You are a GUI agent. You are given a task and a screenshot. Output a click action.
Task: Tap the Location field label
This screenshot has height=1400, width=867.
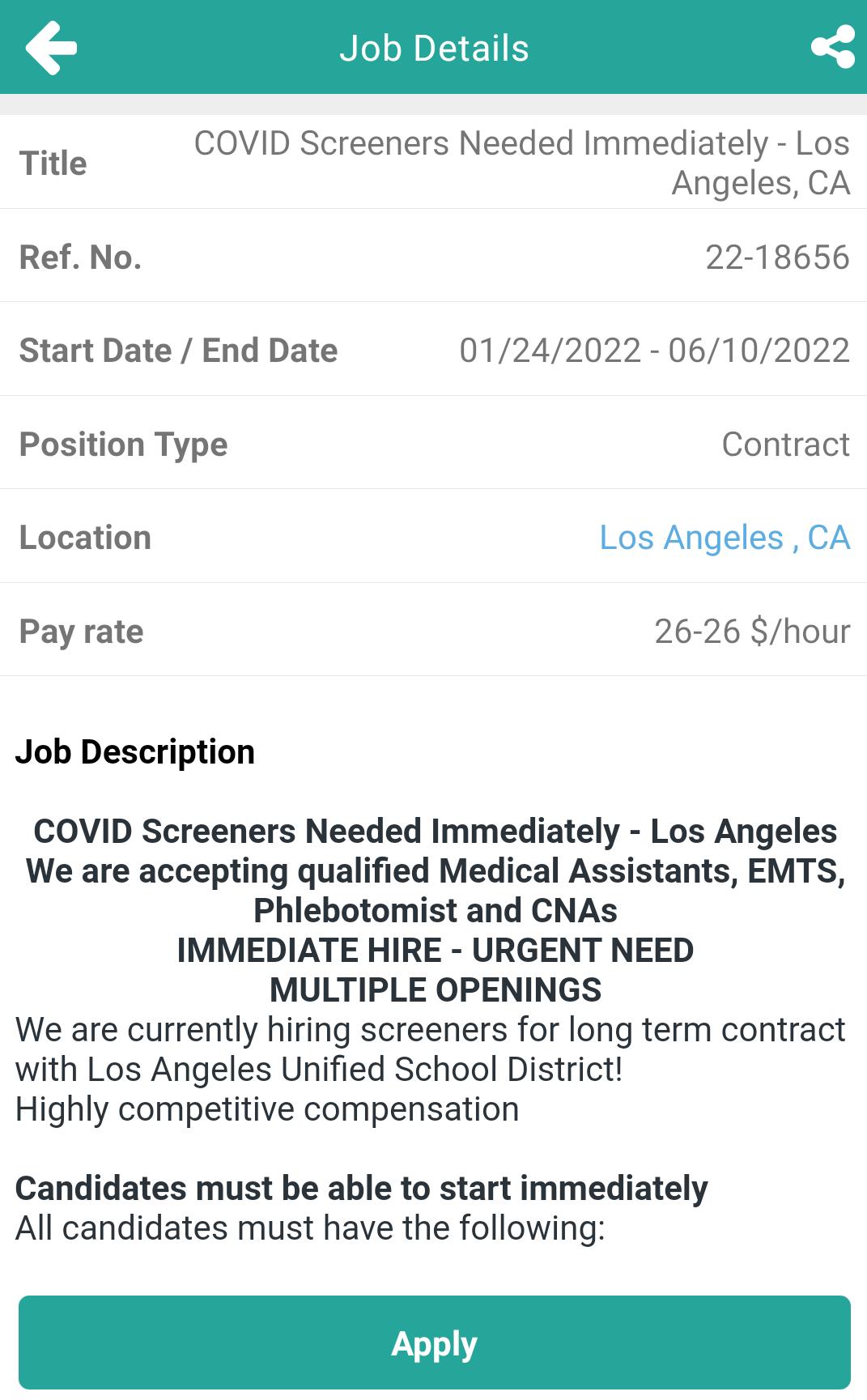tap(85, 538)
